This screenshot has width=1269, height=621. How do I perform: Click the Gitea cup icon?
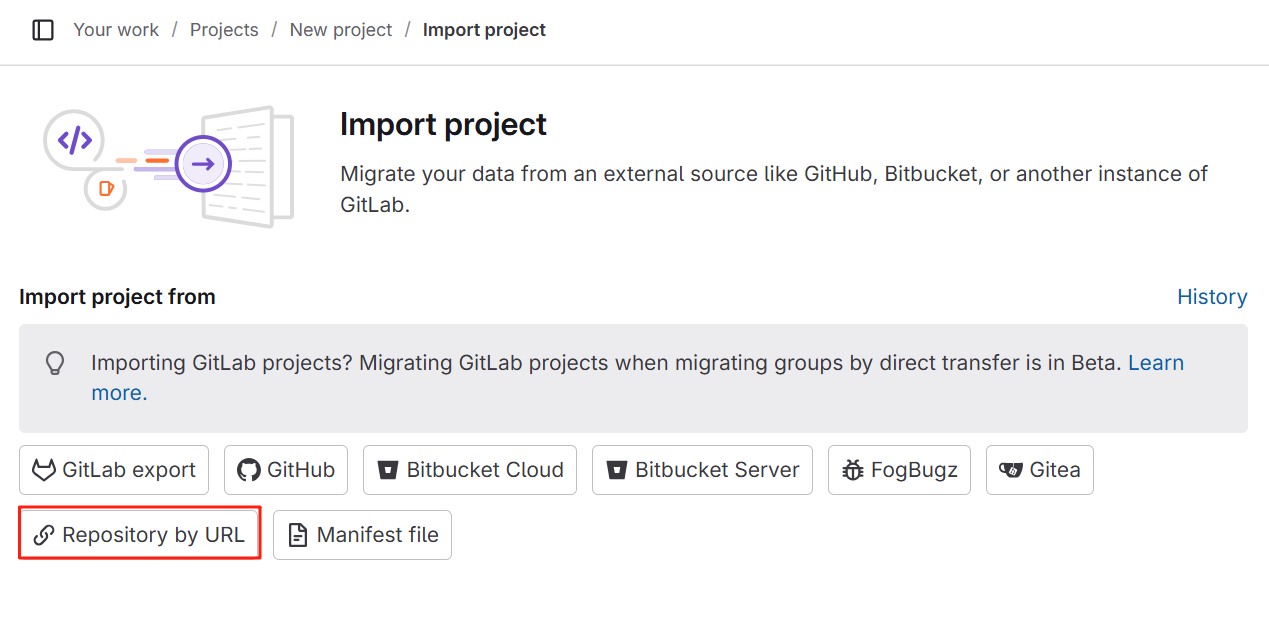pyautogui.click(x=1011, y=470)
